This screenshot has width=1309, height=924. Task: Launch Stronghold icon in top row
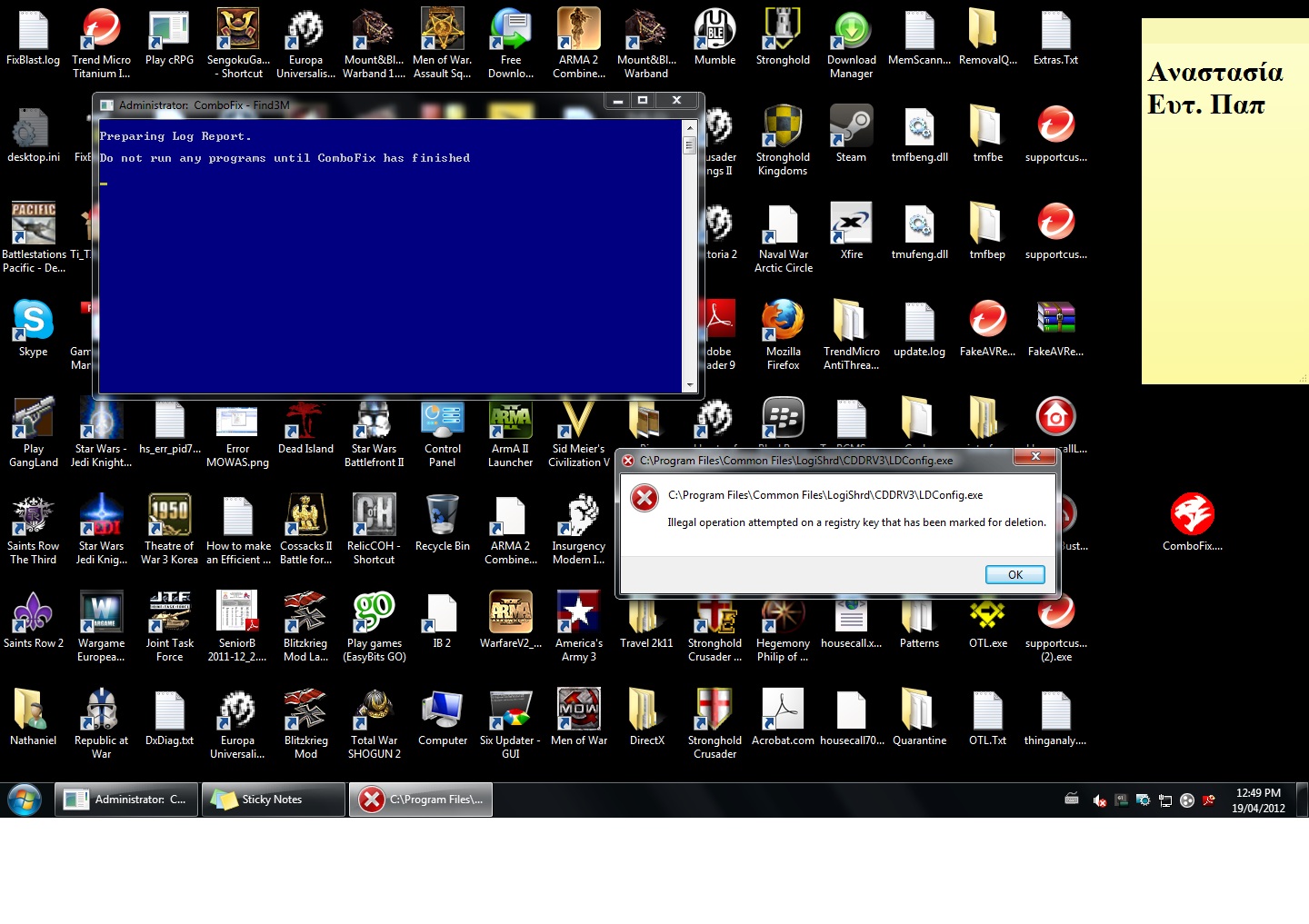783,36
